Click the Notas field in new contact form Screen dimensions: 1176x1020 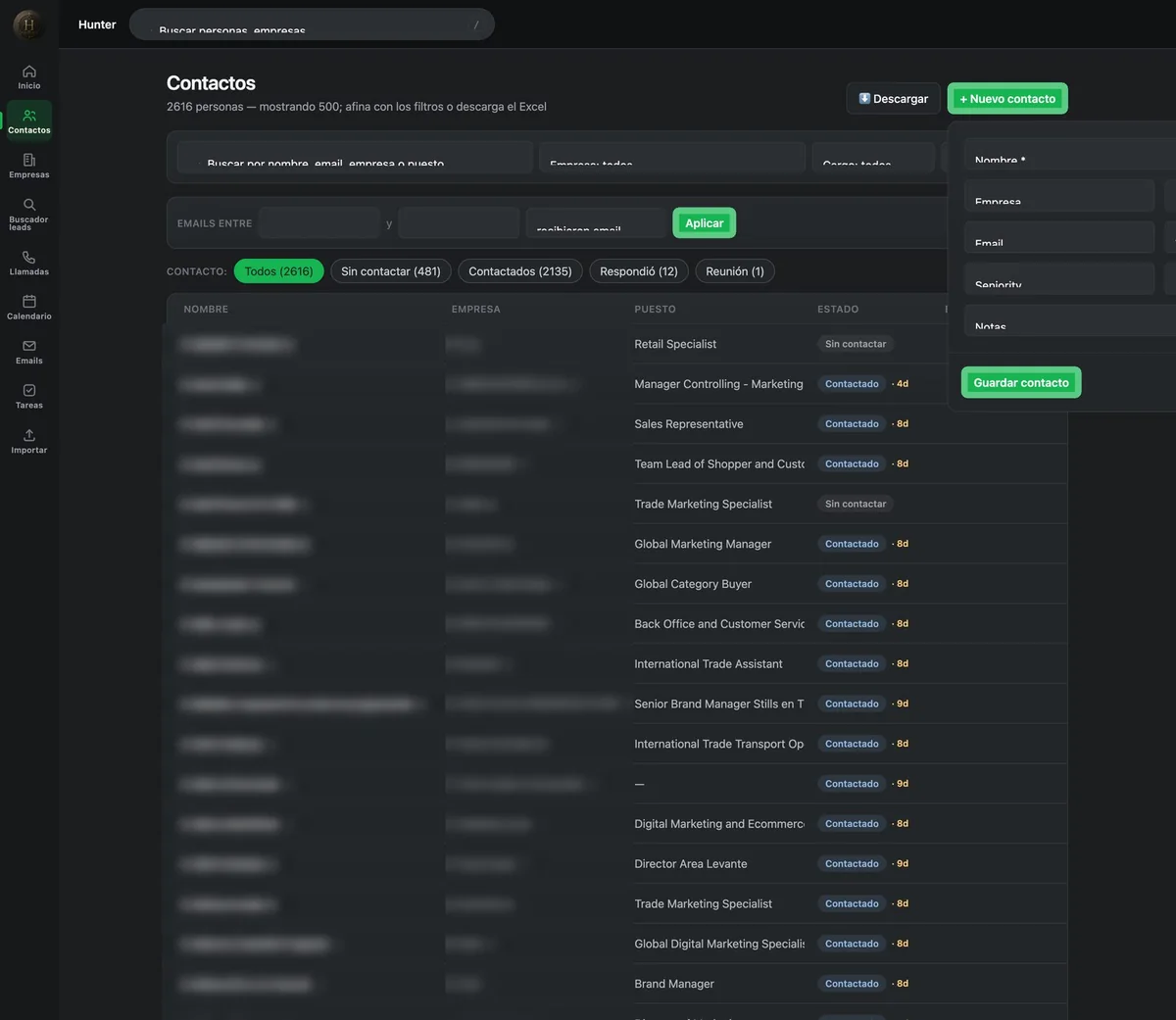pos(1069,320)
